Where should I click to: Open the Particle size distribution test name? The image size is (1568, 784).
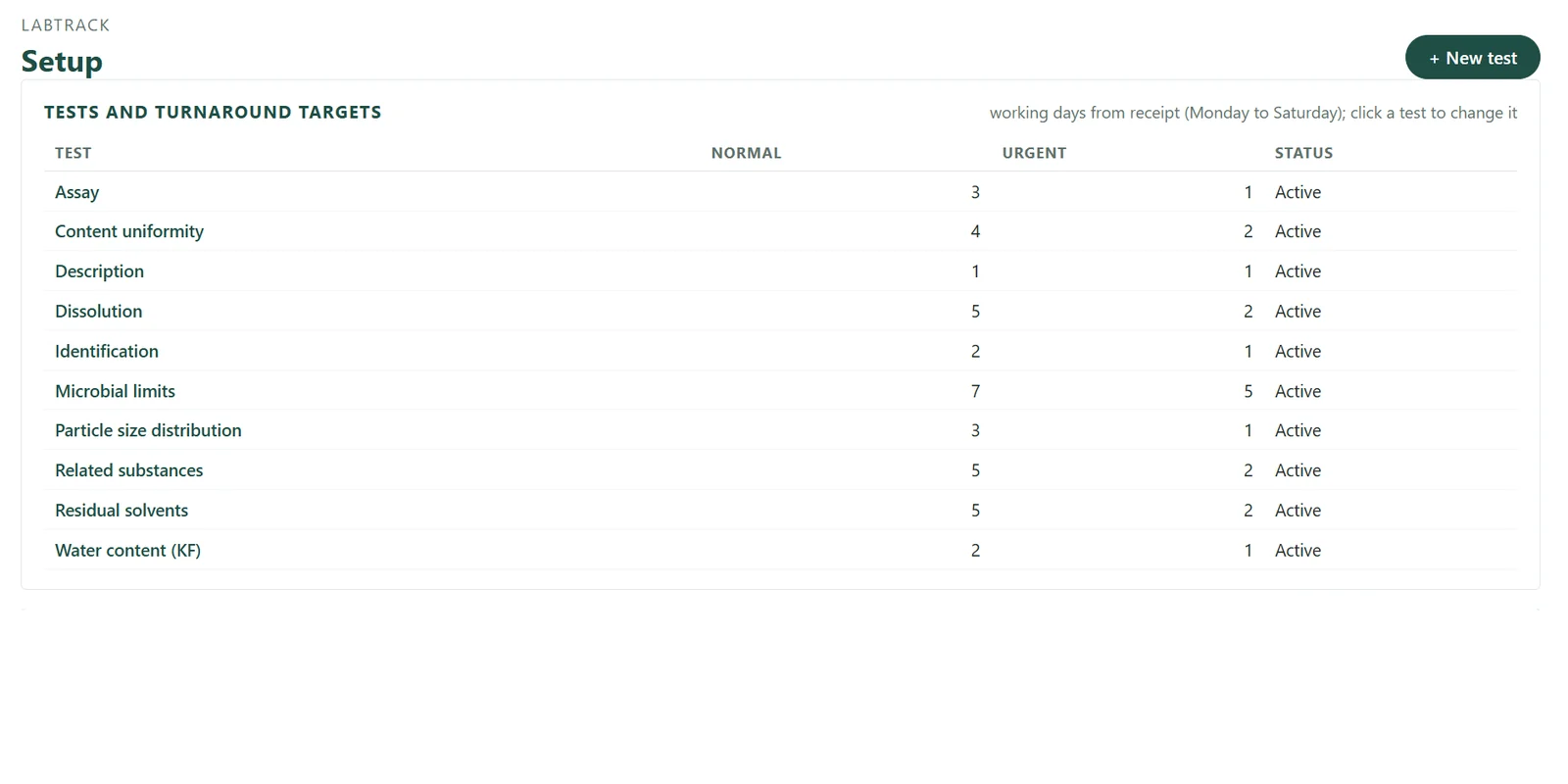point(148,430)
